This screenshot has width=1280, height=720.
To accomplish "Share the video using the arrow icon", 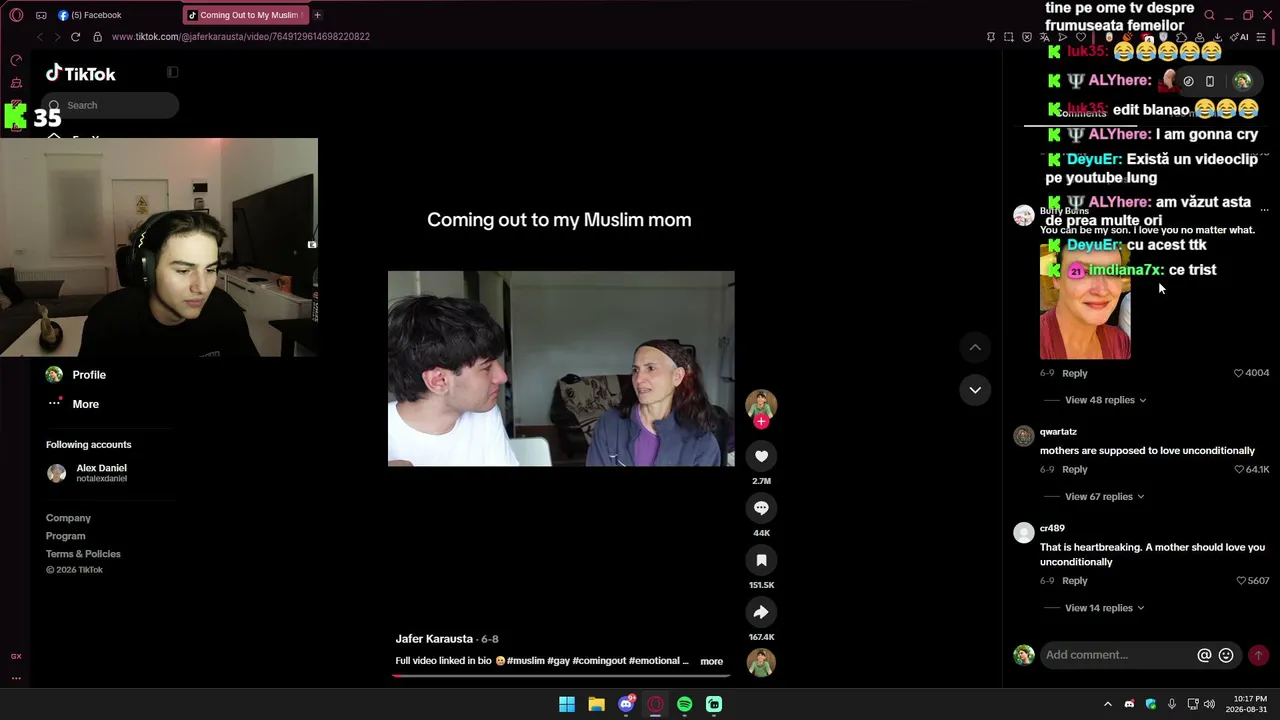I will point(761,612).
